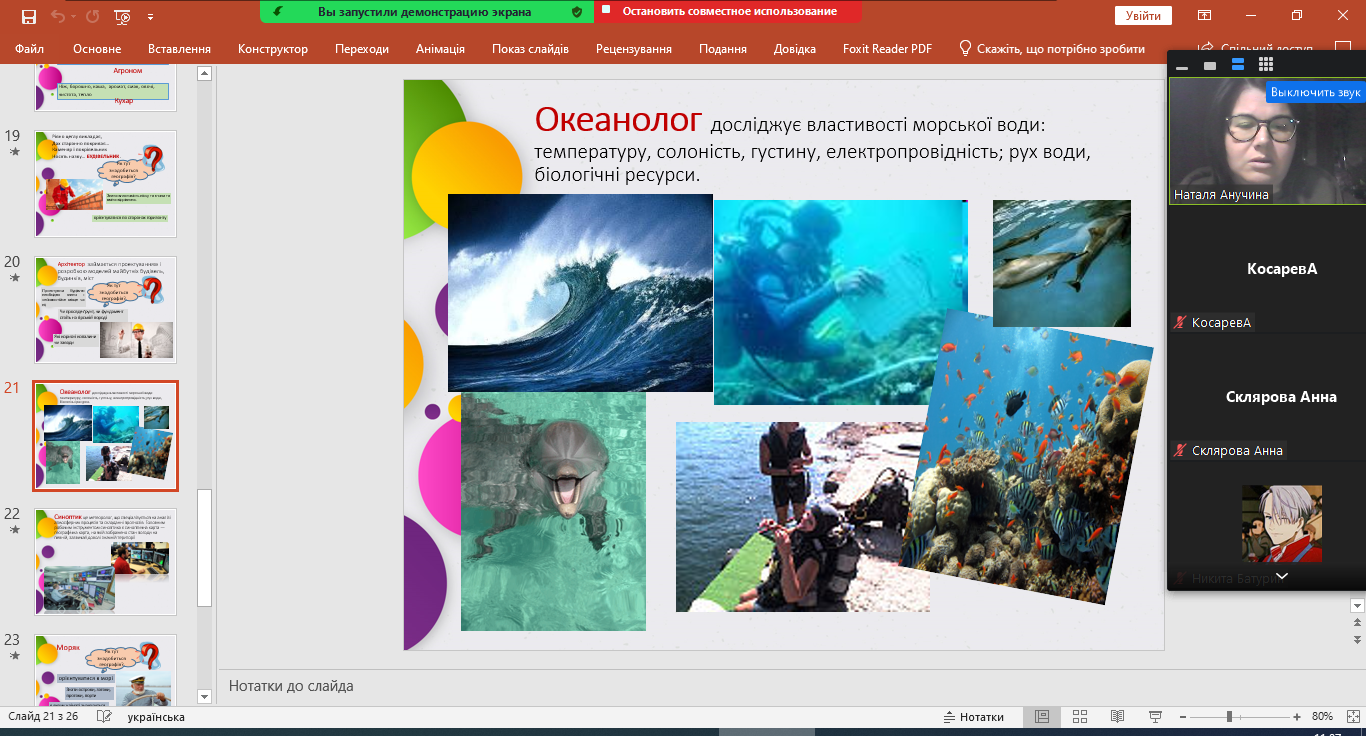Click the Спільний доступ share button

[x=1254, y=49]
